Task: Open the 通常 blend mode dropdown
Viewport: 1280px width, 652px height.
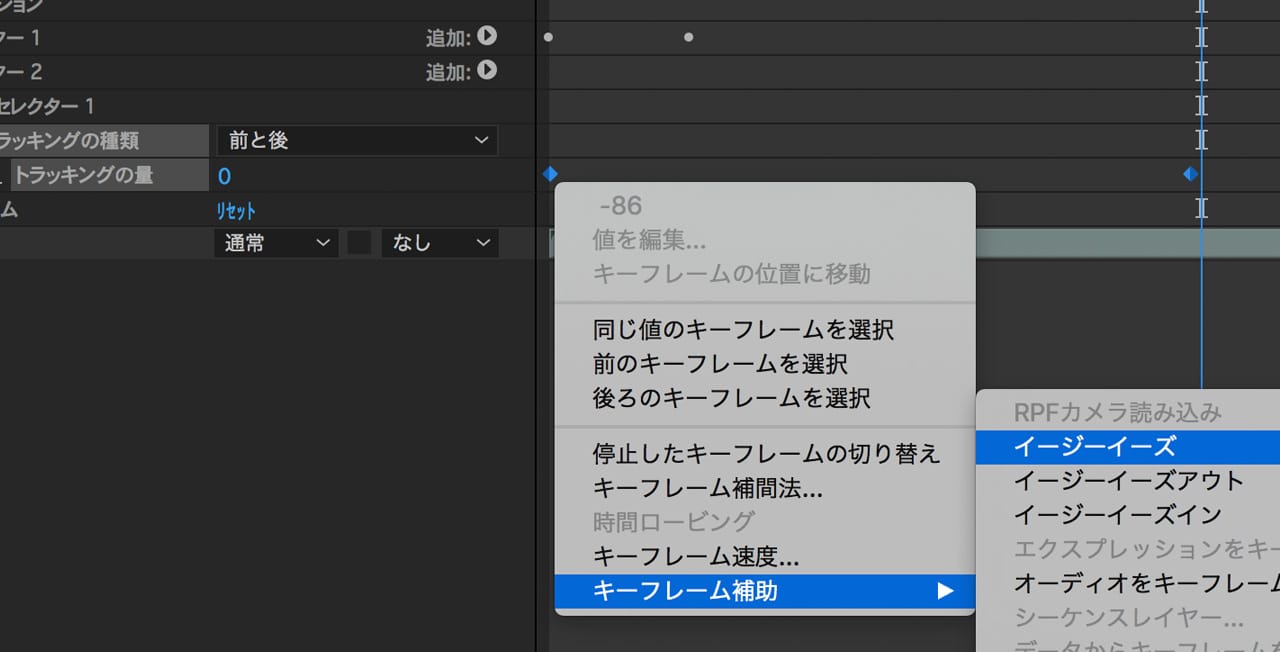Action: [275, 243]
